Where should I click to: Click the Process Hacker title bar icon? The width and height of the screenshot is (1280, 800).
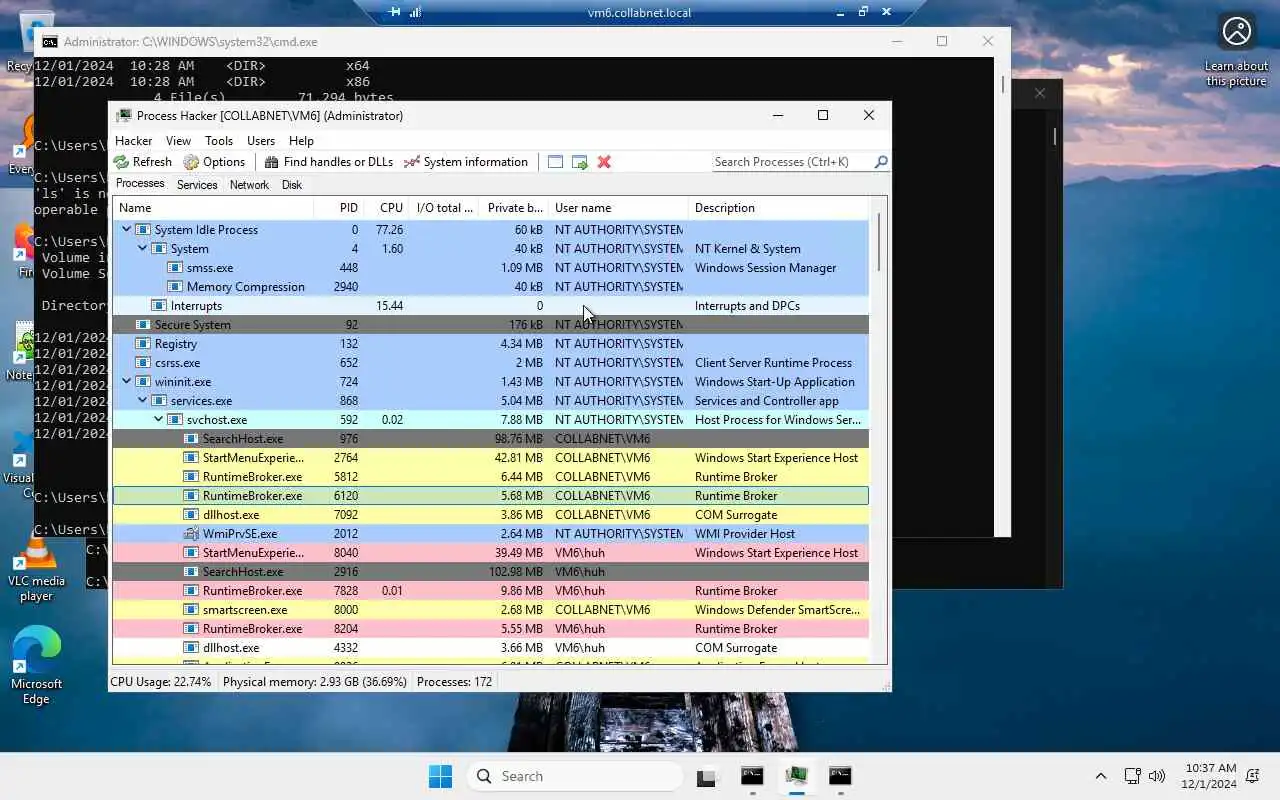click(124, 116)
